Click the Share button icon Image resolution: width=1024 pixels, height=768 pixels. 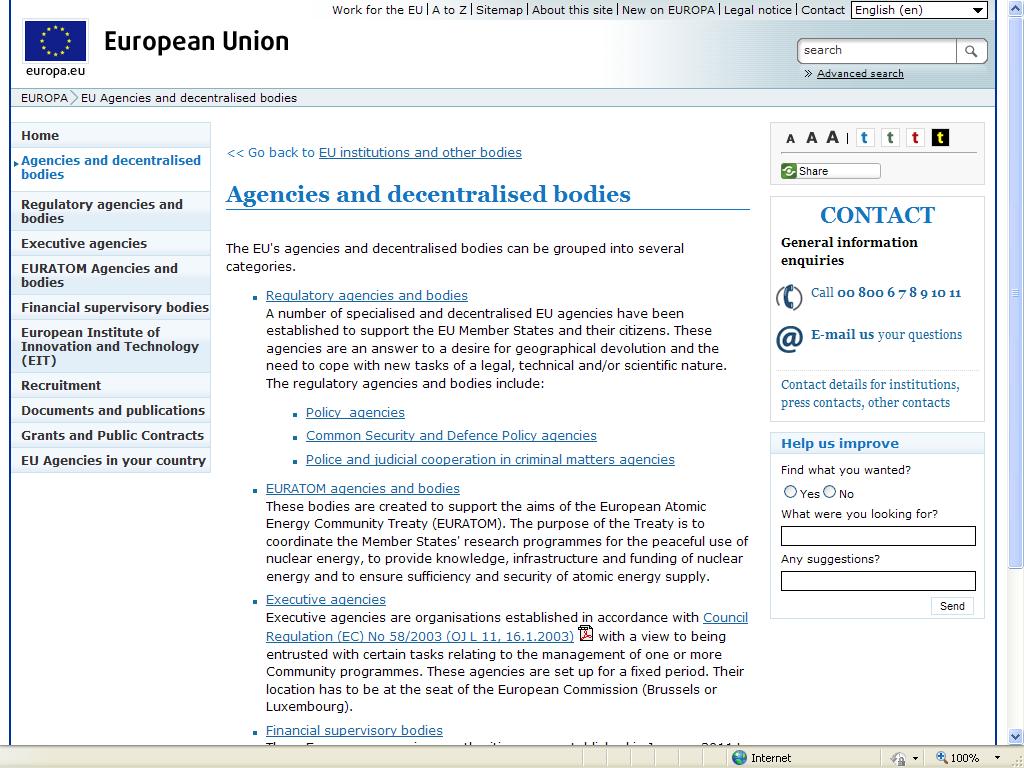(x=790, y=171)
